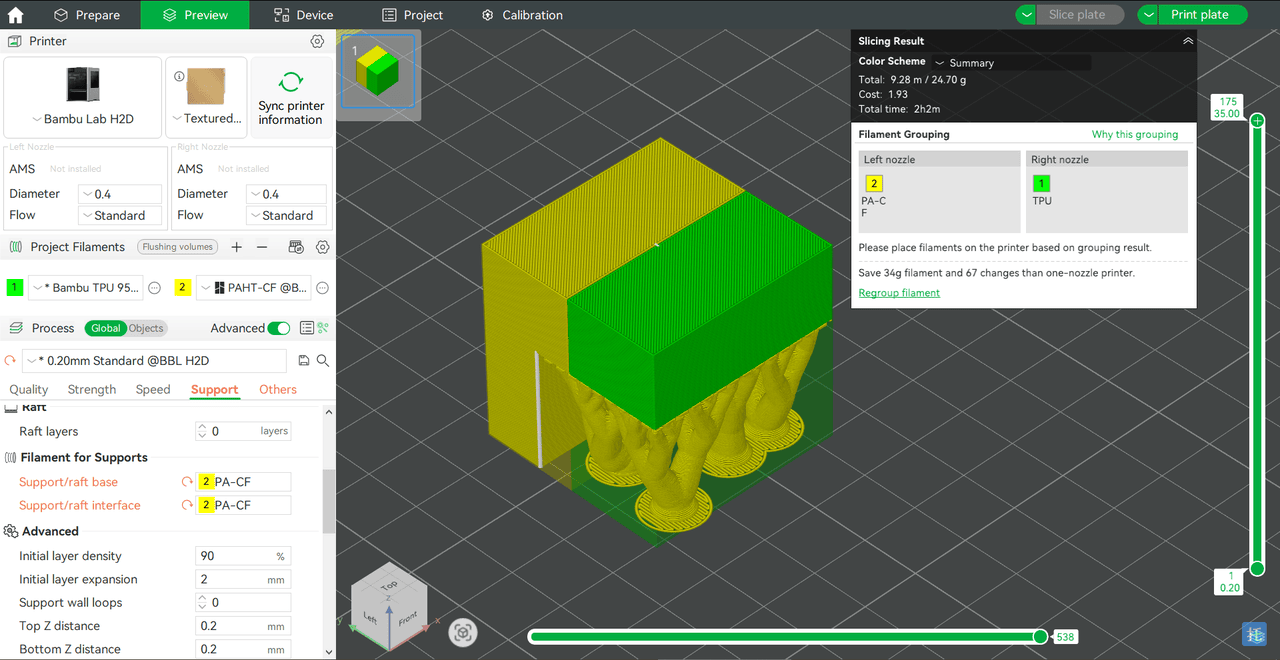The image size is (1280, 660).
Task: Reset Support/raft interface filament value
Action: tap(187, 505)
